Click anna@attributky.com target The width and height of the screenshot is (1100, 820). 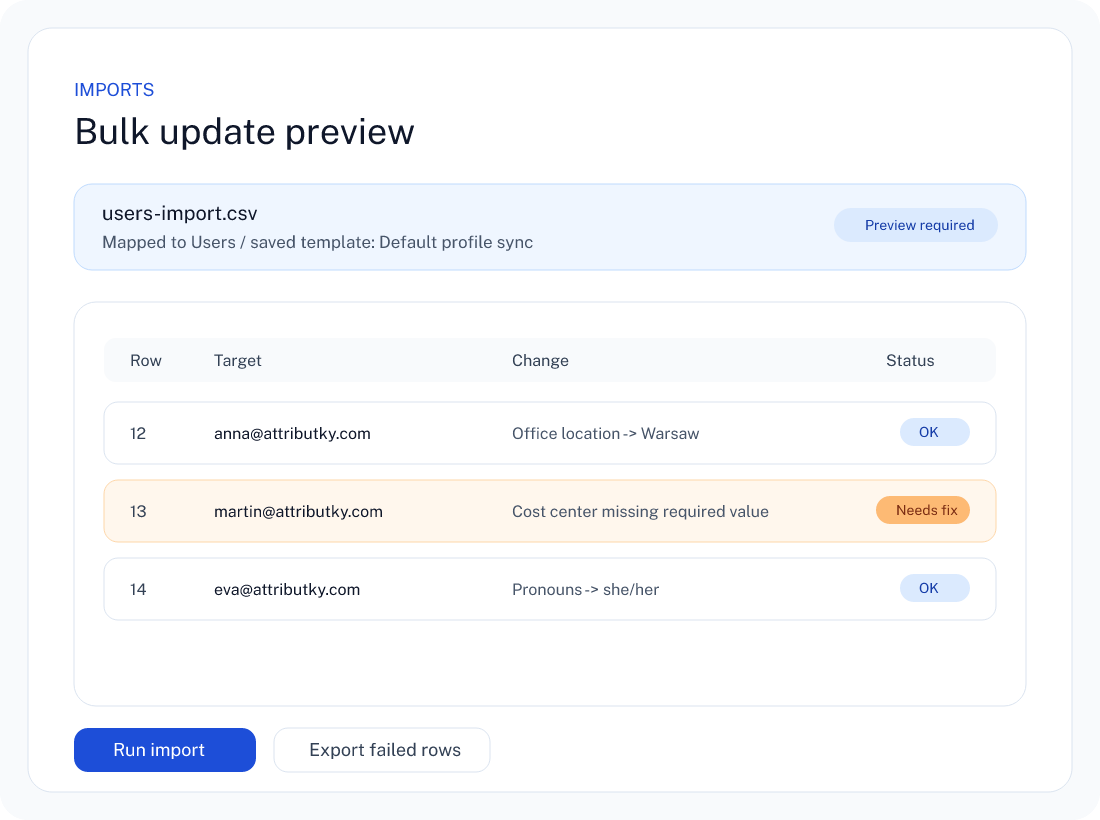pos(293,433)
